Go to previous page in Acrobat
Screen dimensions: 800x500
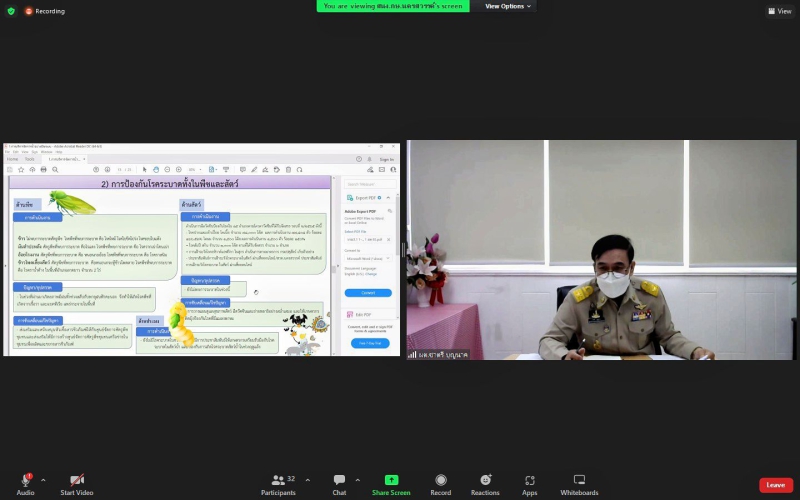pyautogui.click(x=96, y=169)
